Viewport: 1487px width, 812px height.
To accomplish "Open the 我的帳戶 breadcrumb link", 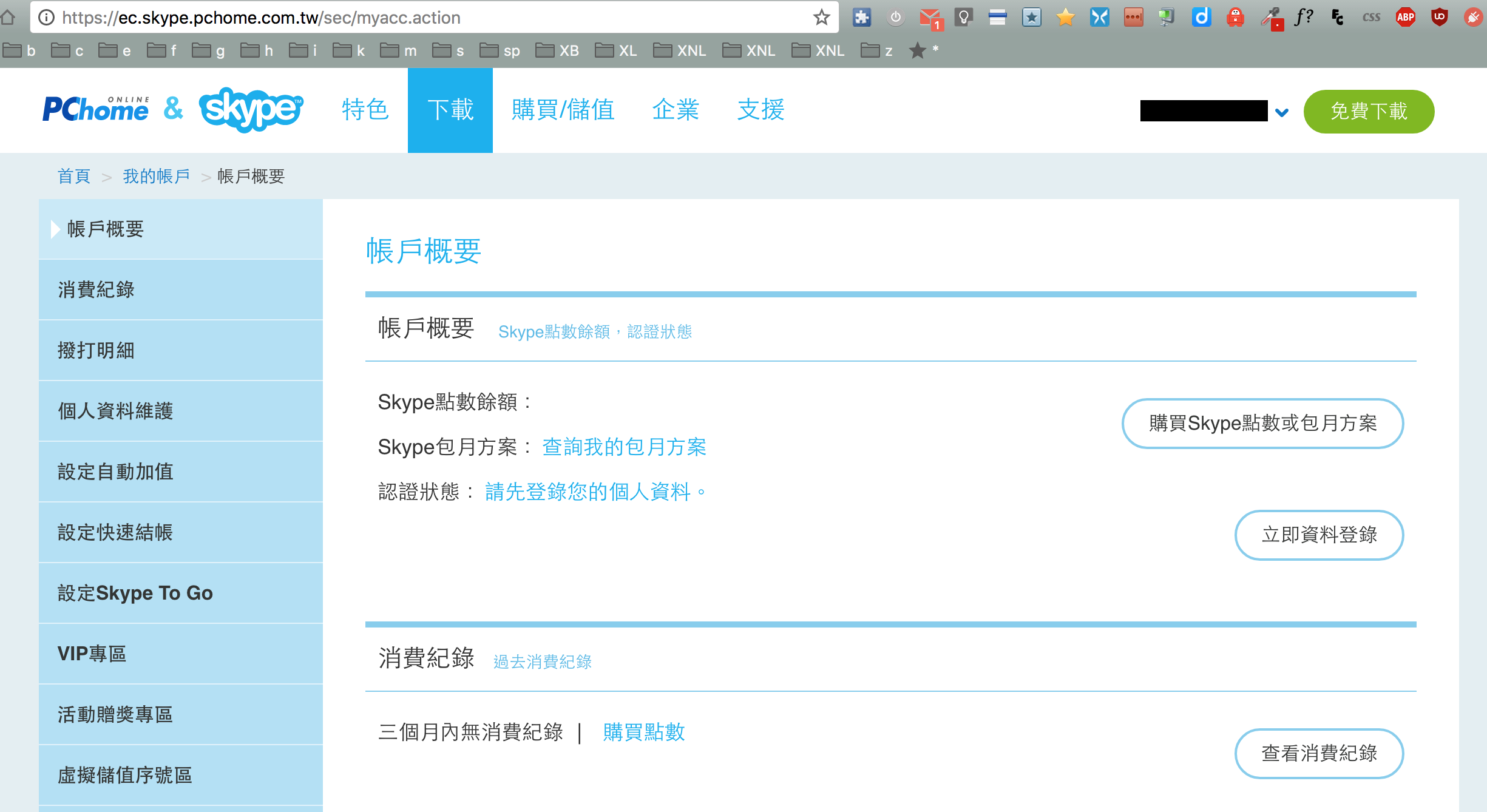I will tap(156, 176).
